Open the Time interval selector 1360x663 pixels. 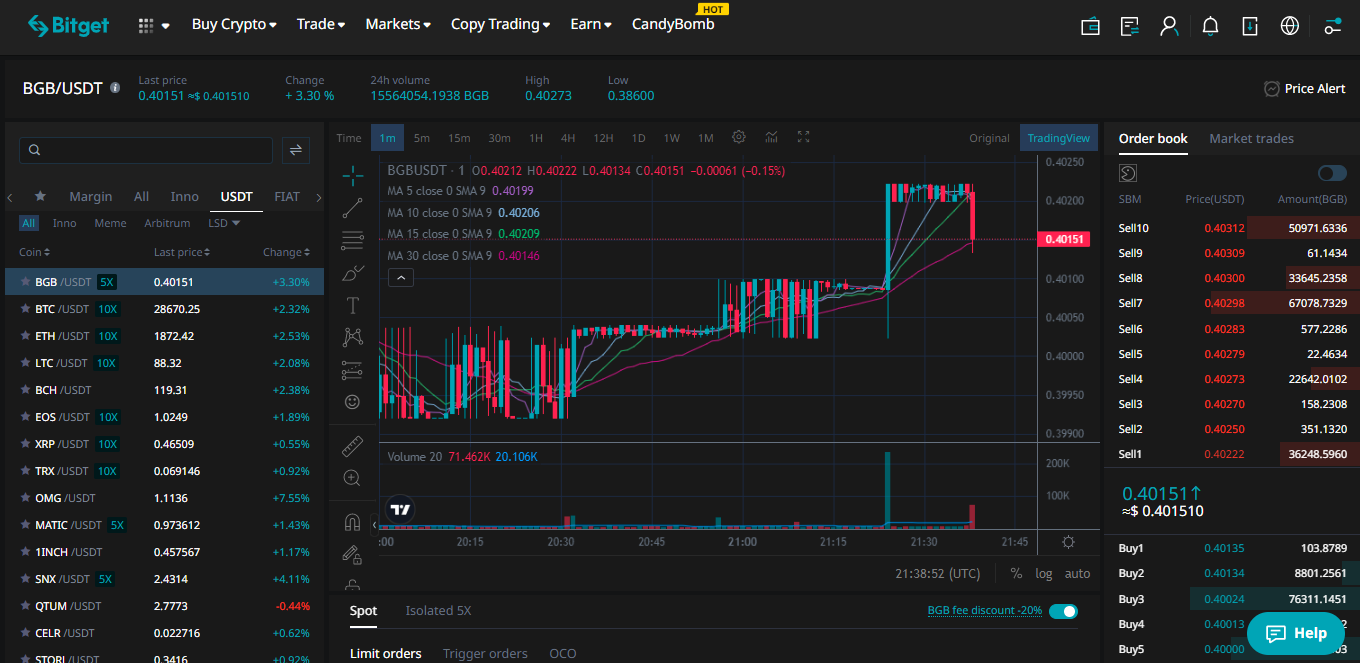click(x=349, y=138)
